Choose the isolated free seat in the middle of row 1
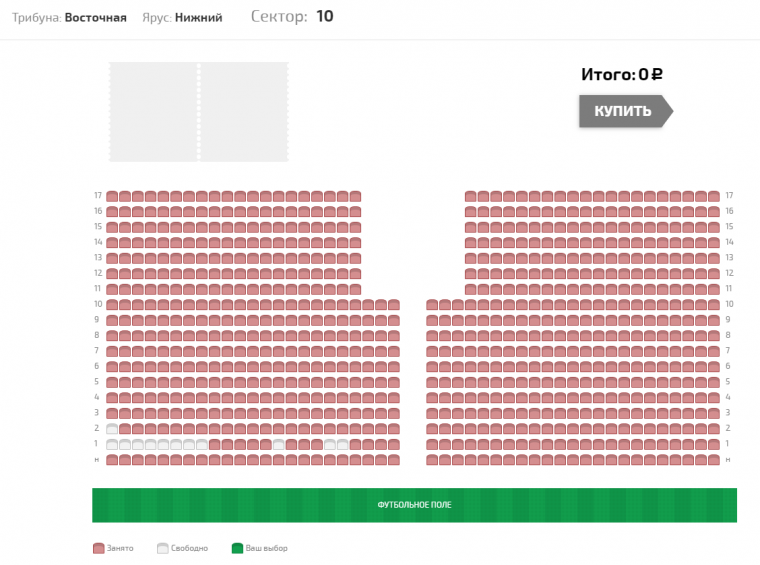Screen dimensions: 760x565 point(279,444)
